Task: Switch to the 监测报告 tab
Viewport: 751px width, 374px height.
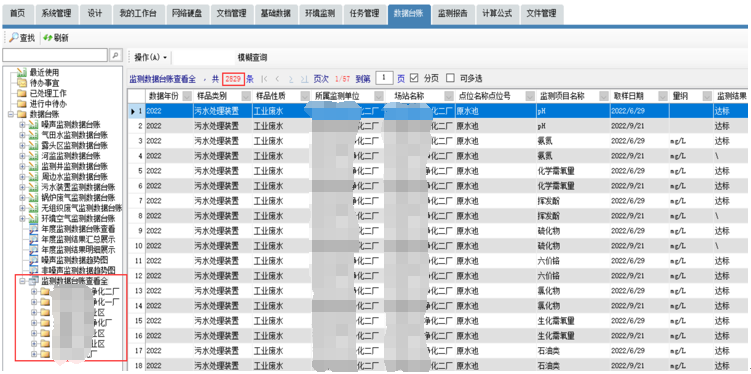Action: [x=453, y=13]
